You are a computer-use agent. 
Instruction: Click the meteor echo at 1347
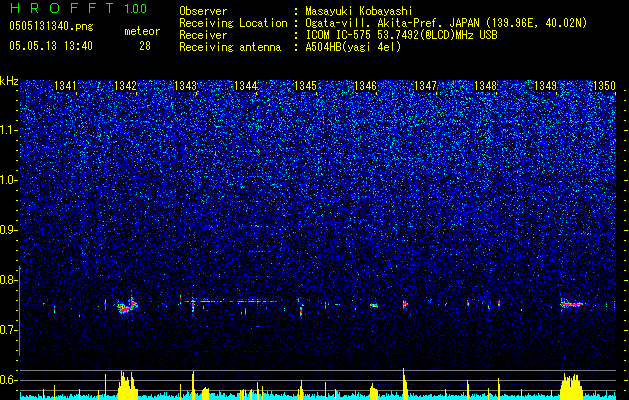coord(405,304)
